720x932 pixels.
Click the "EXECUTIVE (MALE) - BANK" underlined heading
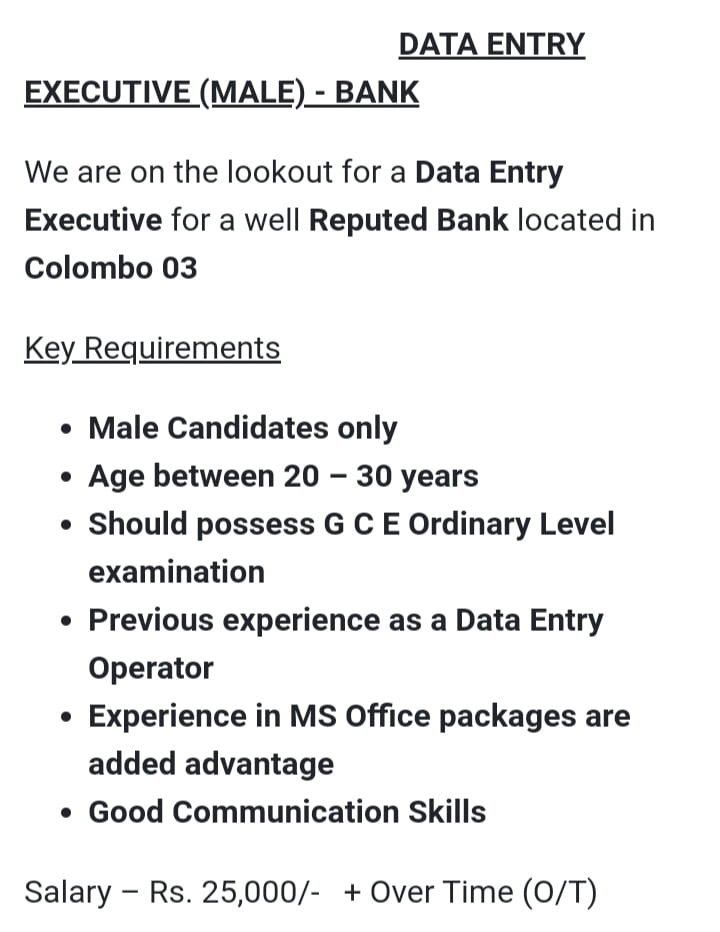point(221,93)
